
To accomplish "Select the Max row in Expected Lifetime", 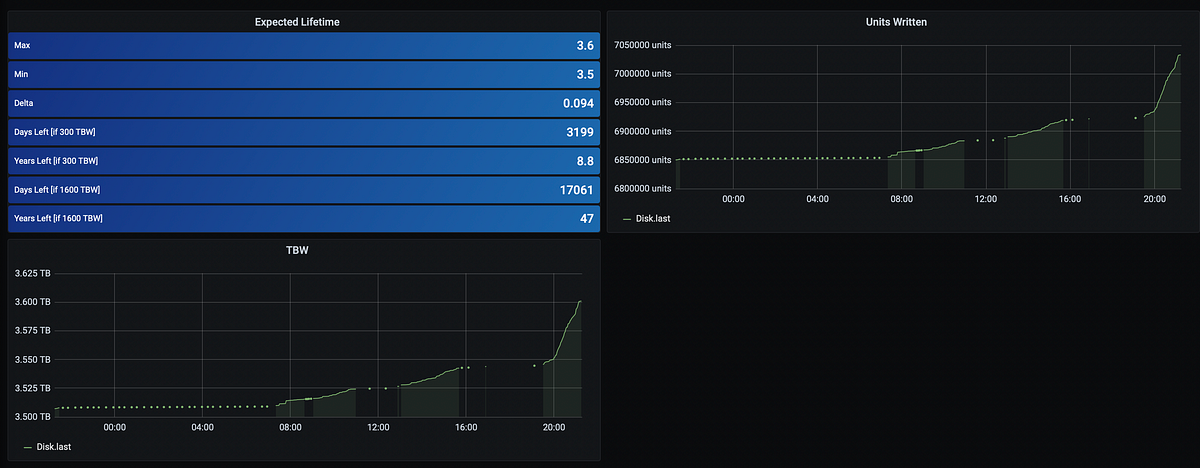I will (x=304, y=45).
